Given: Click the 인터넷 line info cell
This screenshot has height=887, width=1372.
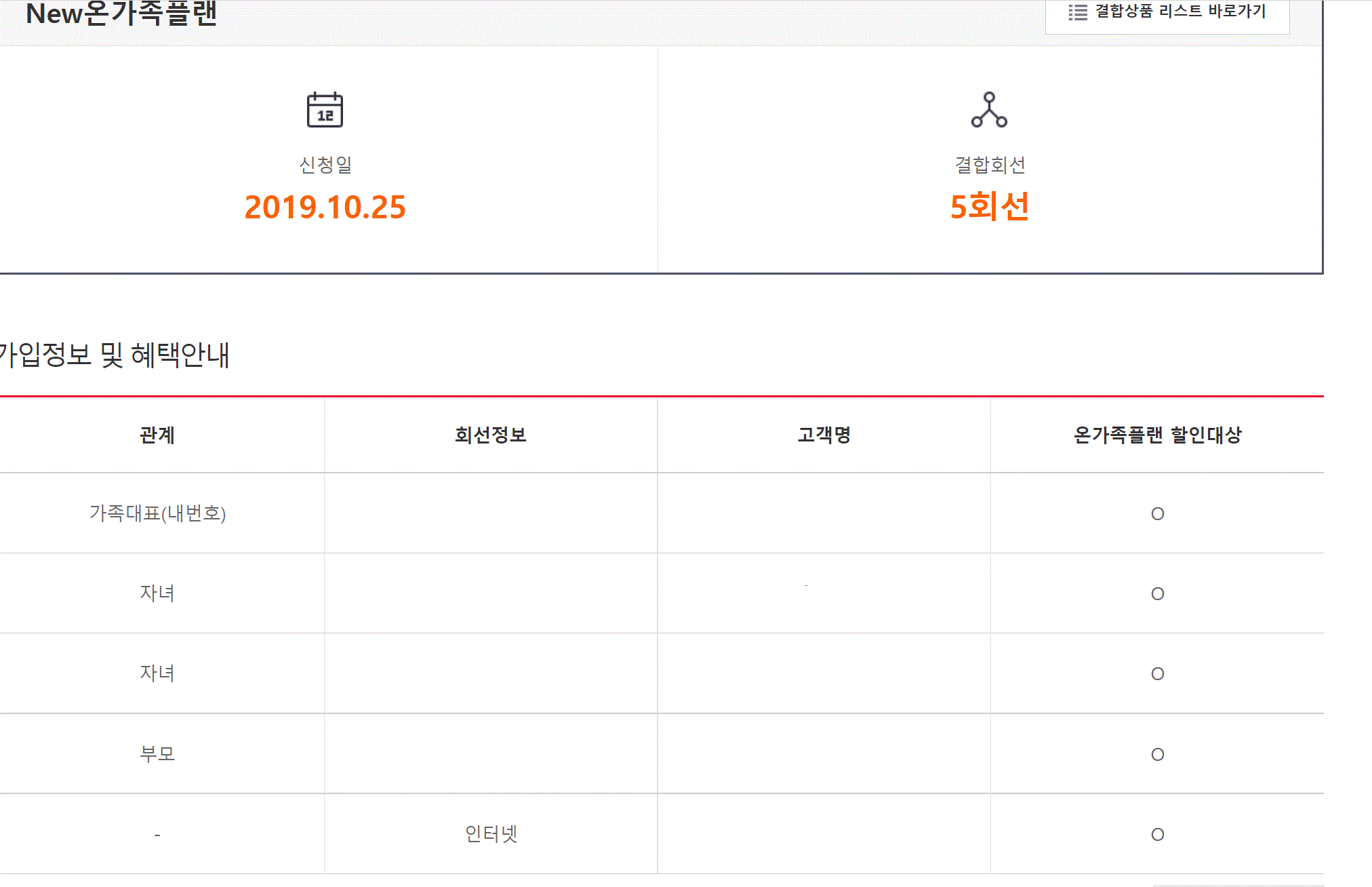Looking at the screenshot, I should pyautogui.click(x=491, y=834).
